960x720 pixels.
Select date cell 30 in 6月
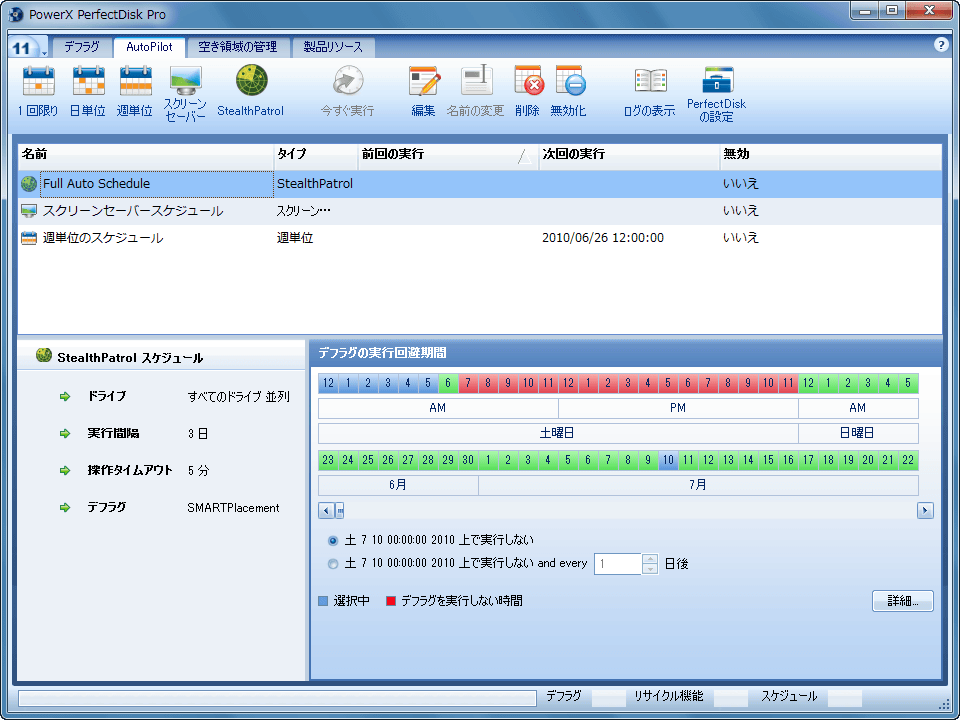(x=468, y=460)
